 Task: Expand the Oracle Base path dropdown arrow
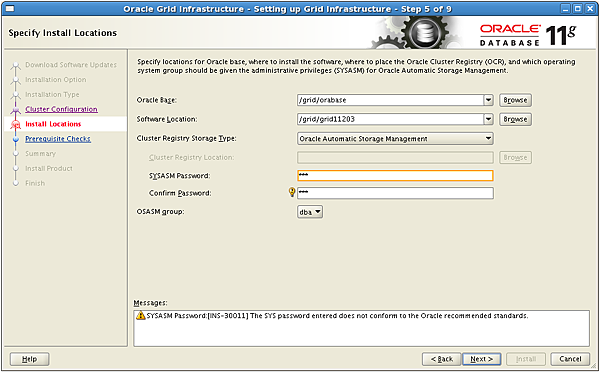coord(488,100)
